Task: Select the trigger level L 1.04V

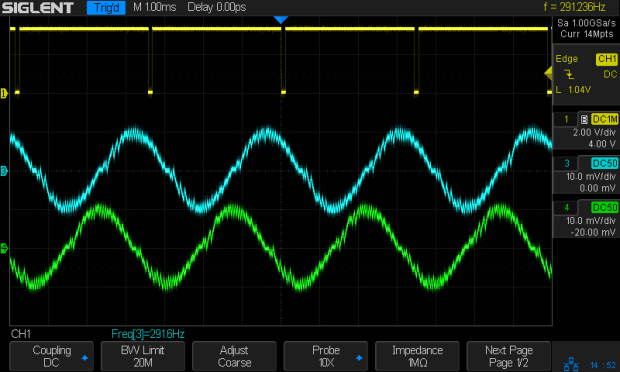Action: click(x=573, y=90)
